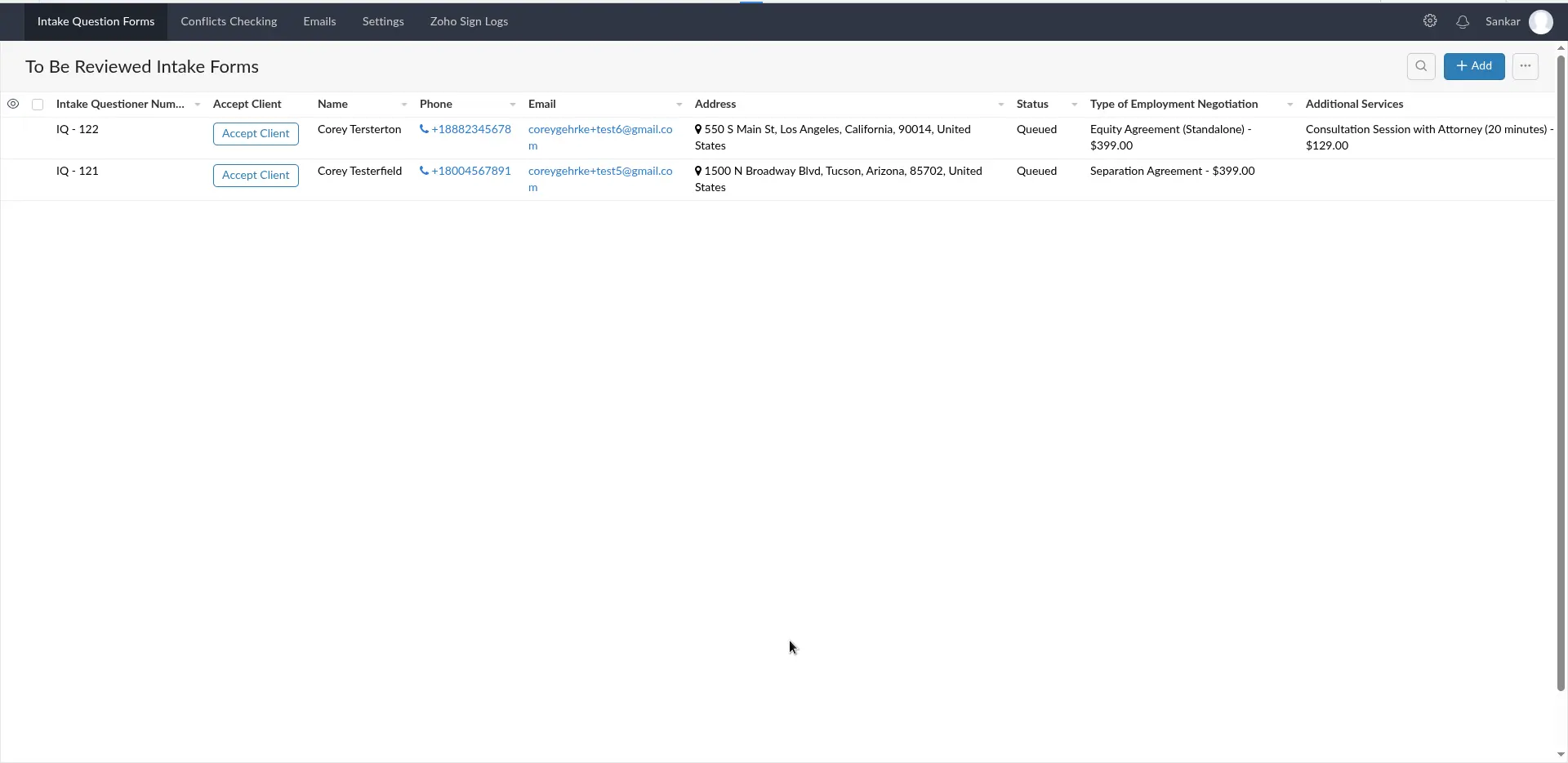Click the vertical scrollbar on the right
Image resolution: width=1568 pixels, height=763 pixels.
(x=1561, y=368)
